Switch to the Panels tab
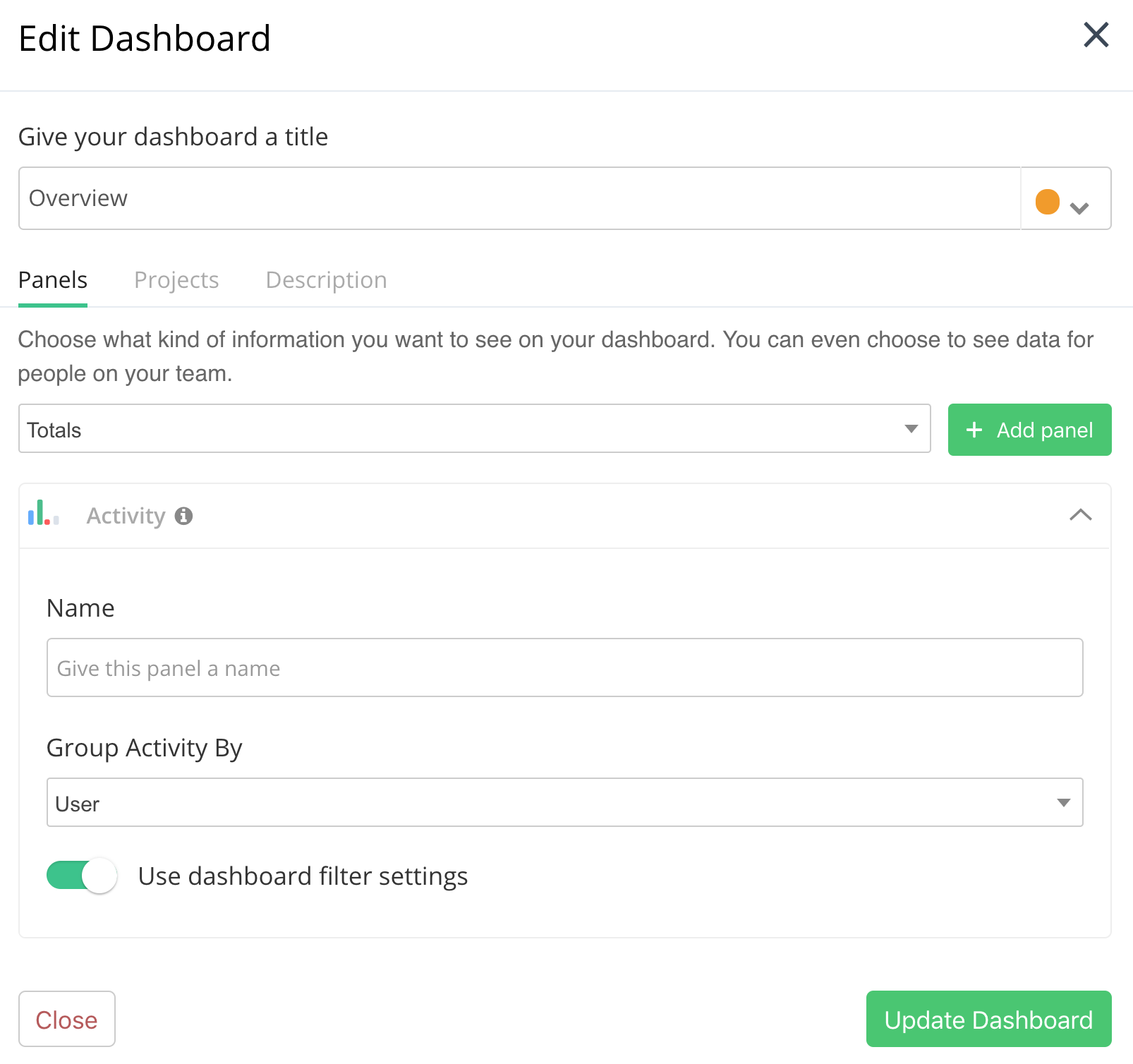This screenshot has width=1133, height=1064. pyautogui.click(x=53, y=280)
